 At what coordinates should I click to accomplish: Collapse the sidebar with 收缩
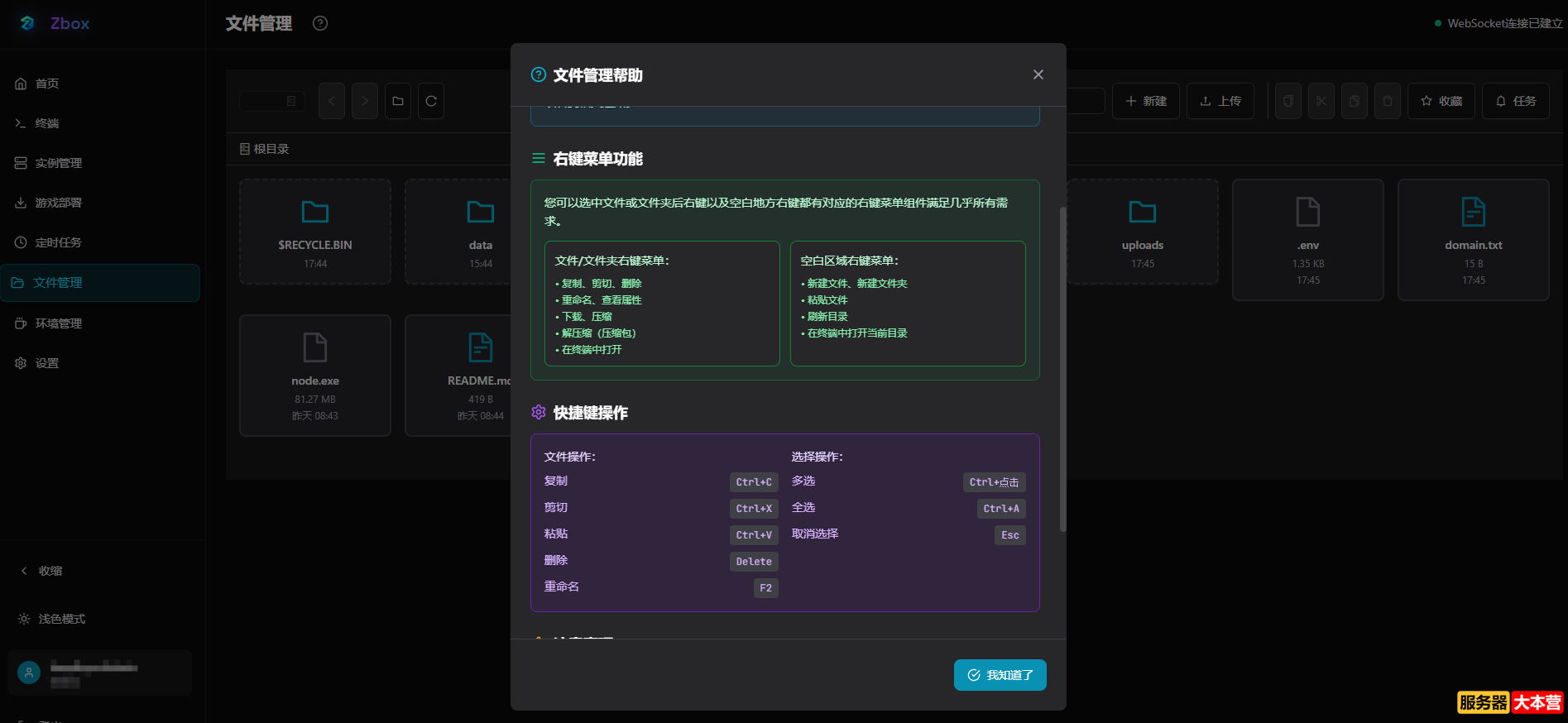coord(41,571)
